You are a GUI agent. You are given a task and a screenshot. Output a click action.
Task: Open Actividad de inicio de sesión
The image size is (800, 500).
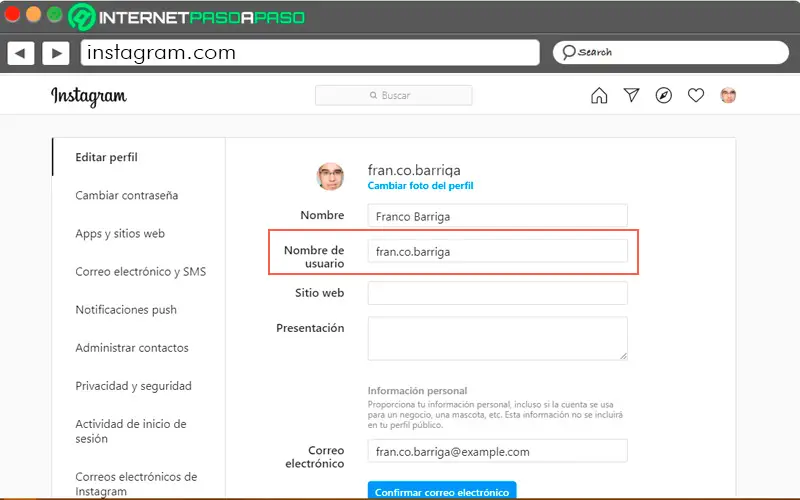pos(131,431)
